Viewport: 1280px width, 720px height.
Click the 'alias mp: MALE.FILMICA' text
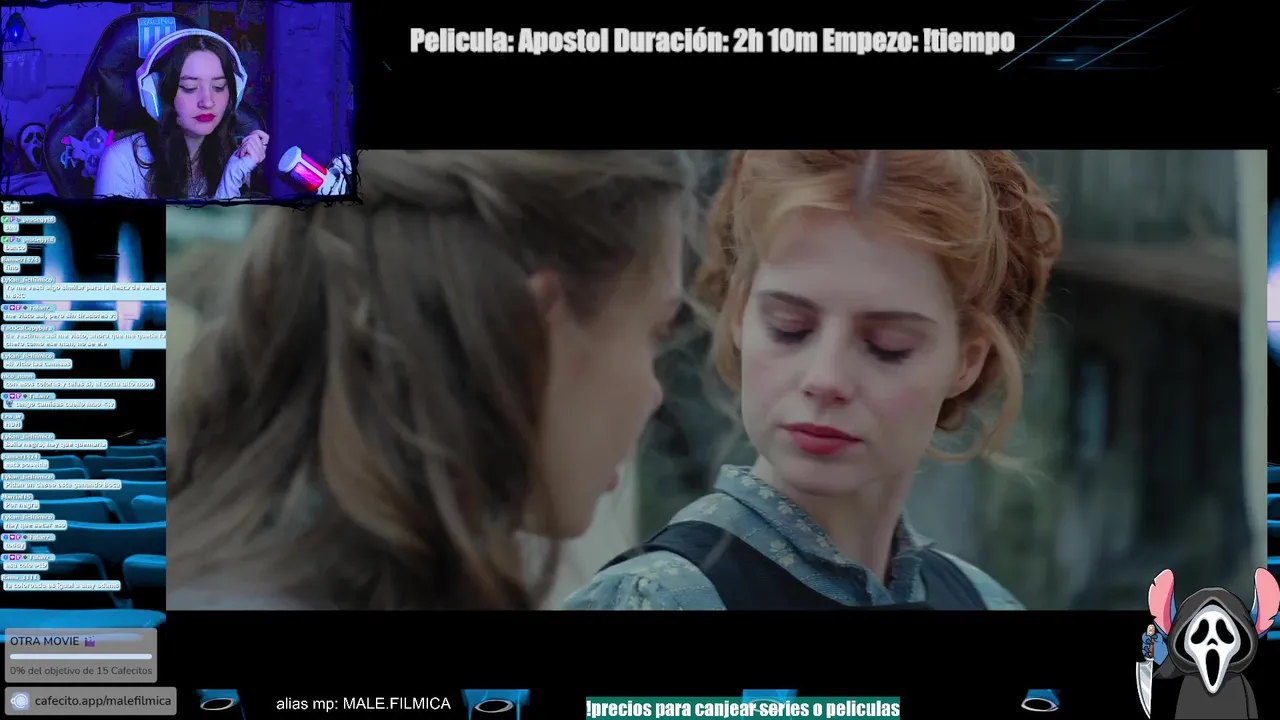click(363, 704)
